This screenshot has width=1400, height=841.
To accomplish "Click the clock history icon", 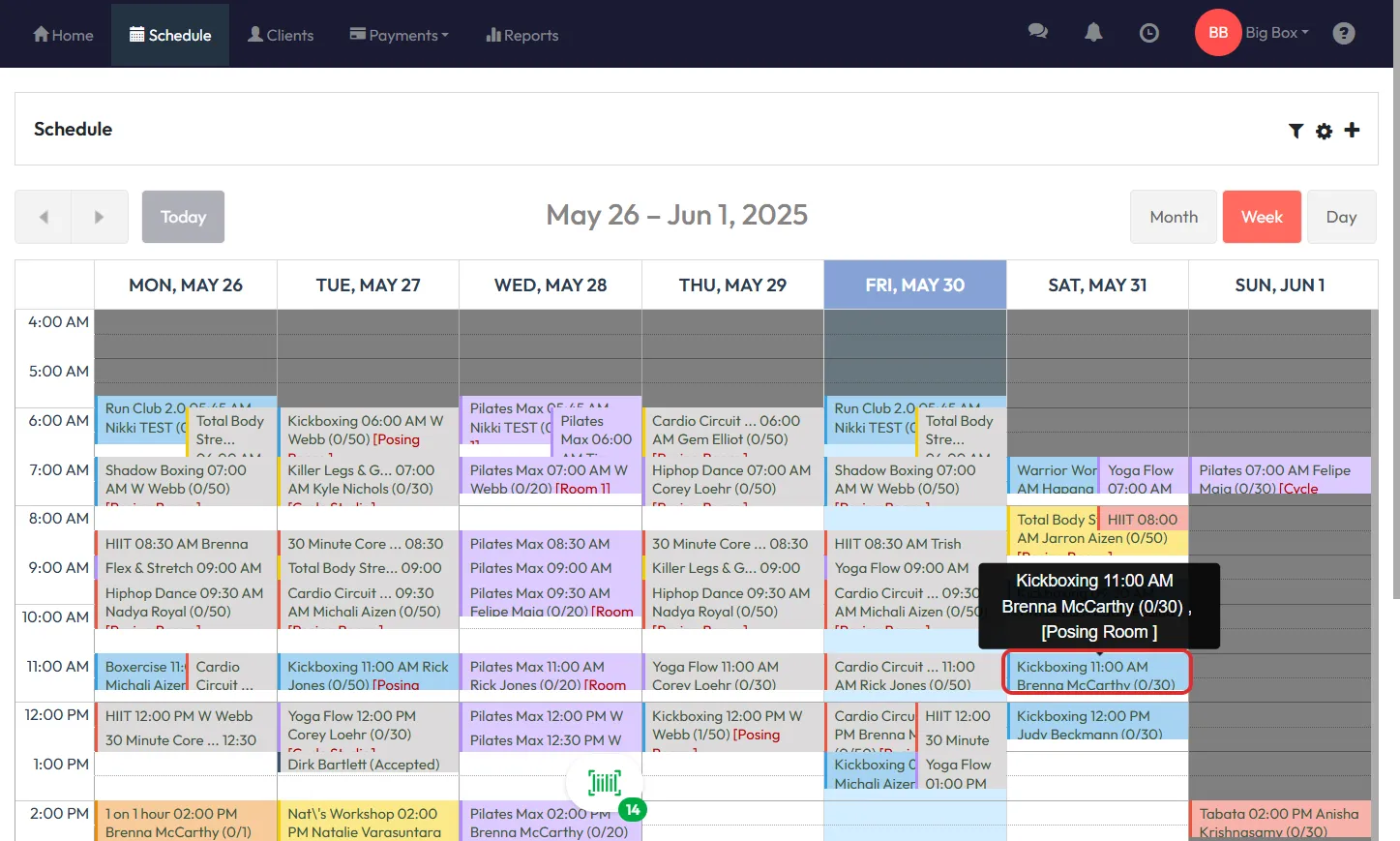I will (x=1148, y=33).
